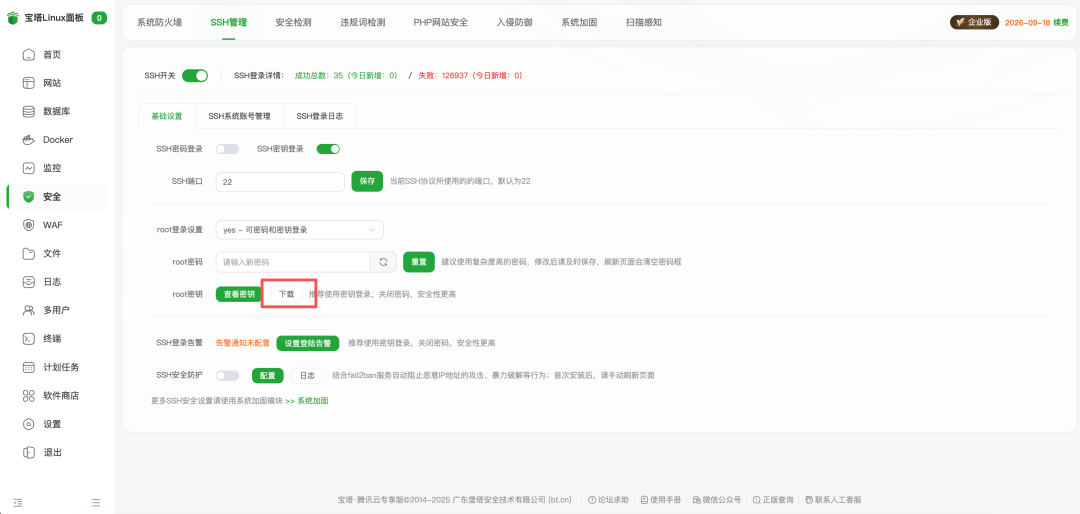
Task: Expand the root登录设置 dropdown
Action: pyautogui.click(x=299, y=230)
